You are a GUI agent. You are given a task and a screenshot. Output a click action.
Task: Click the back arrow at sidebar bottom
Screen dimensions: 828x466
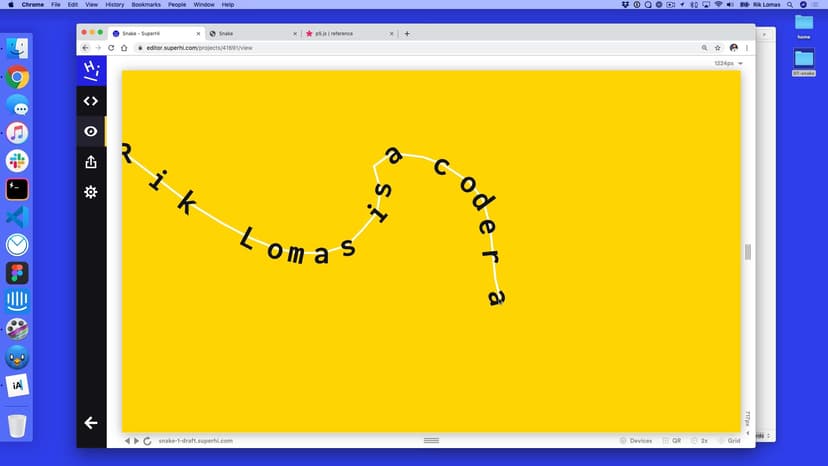[91, 423]
